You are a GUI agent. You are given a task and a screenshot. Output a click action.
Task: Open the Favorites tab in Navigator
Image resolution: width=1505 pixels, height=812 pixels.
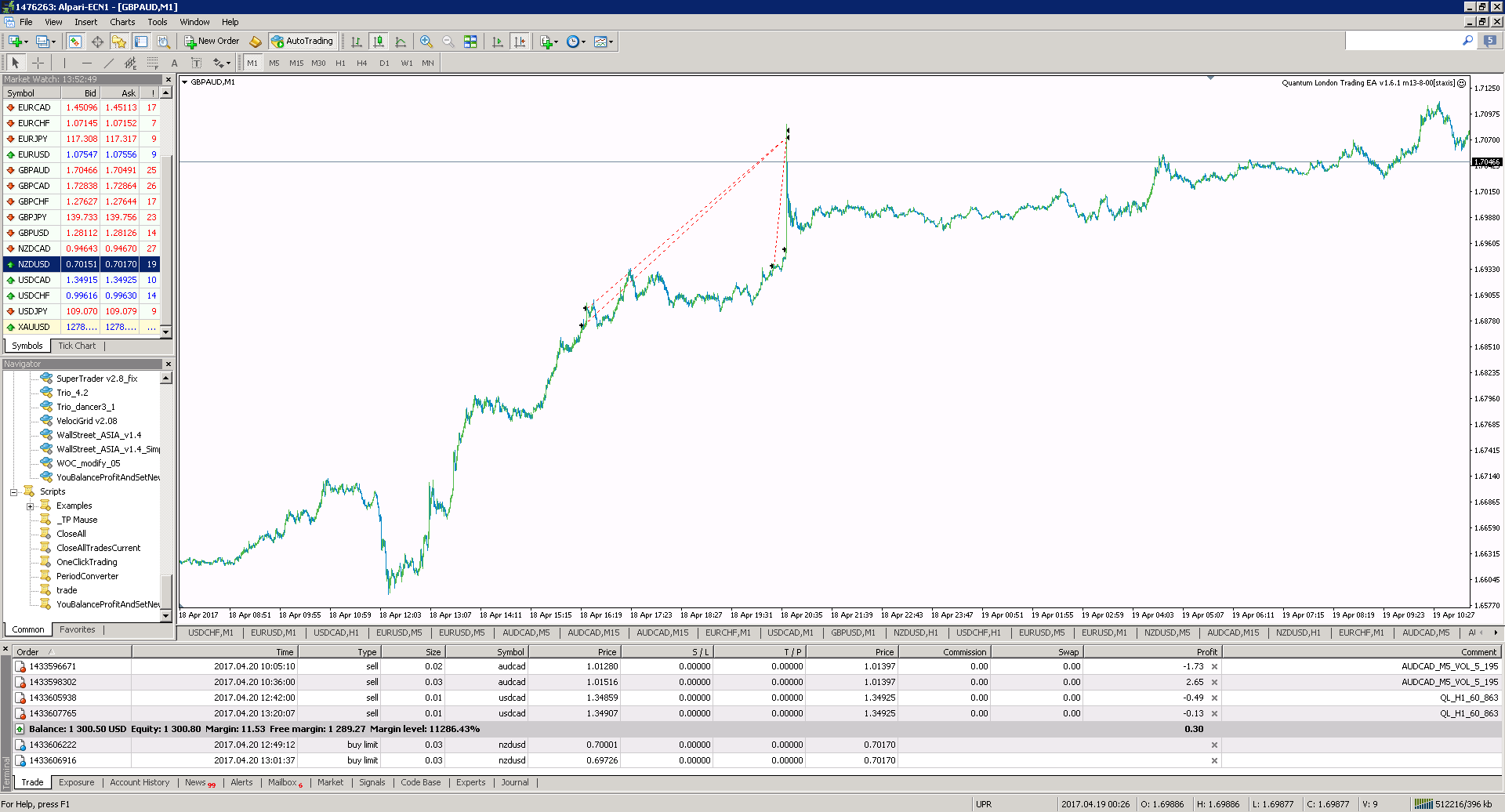click(x=78, y=629)
